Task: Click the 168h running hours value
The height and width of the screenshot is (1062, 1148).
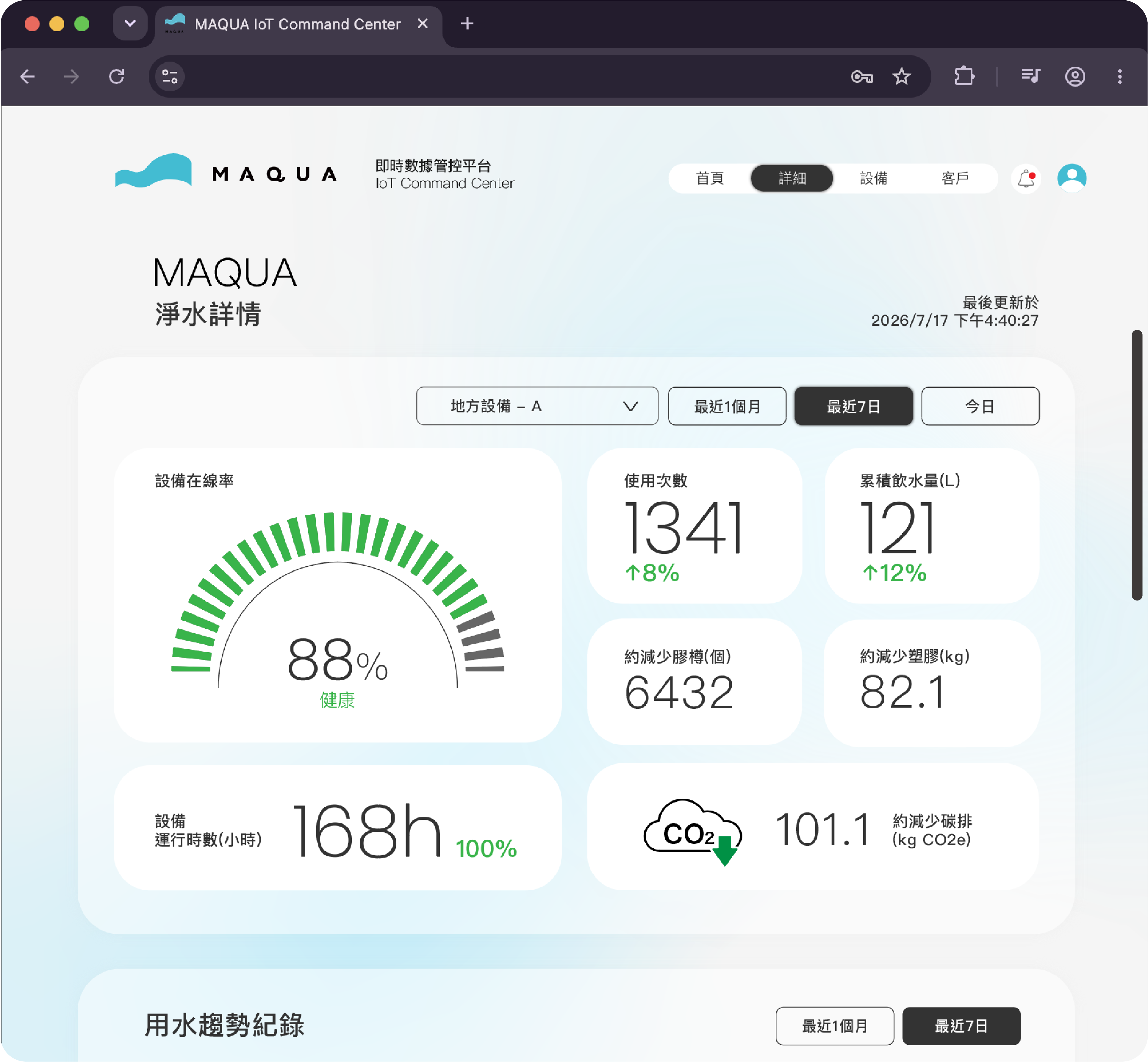Action: click(x=367, y=831)
